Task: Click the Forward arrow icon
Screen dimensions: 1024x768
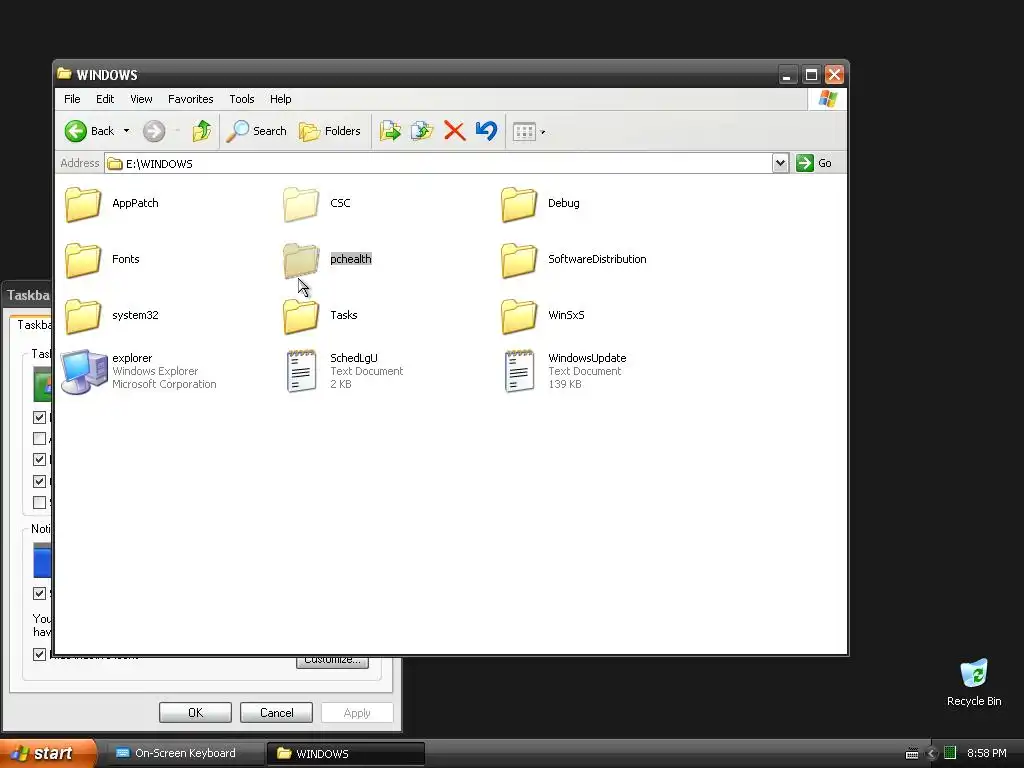Action: 154,131
